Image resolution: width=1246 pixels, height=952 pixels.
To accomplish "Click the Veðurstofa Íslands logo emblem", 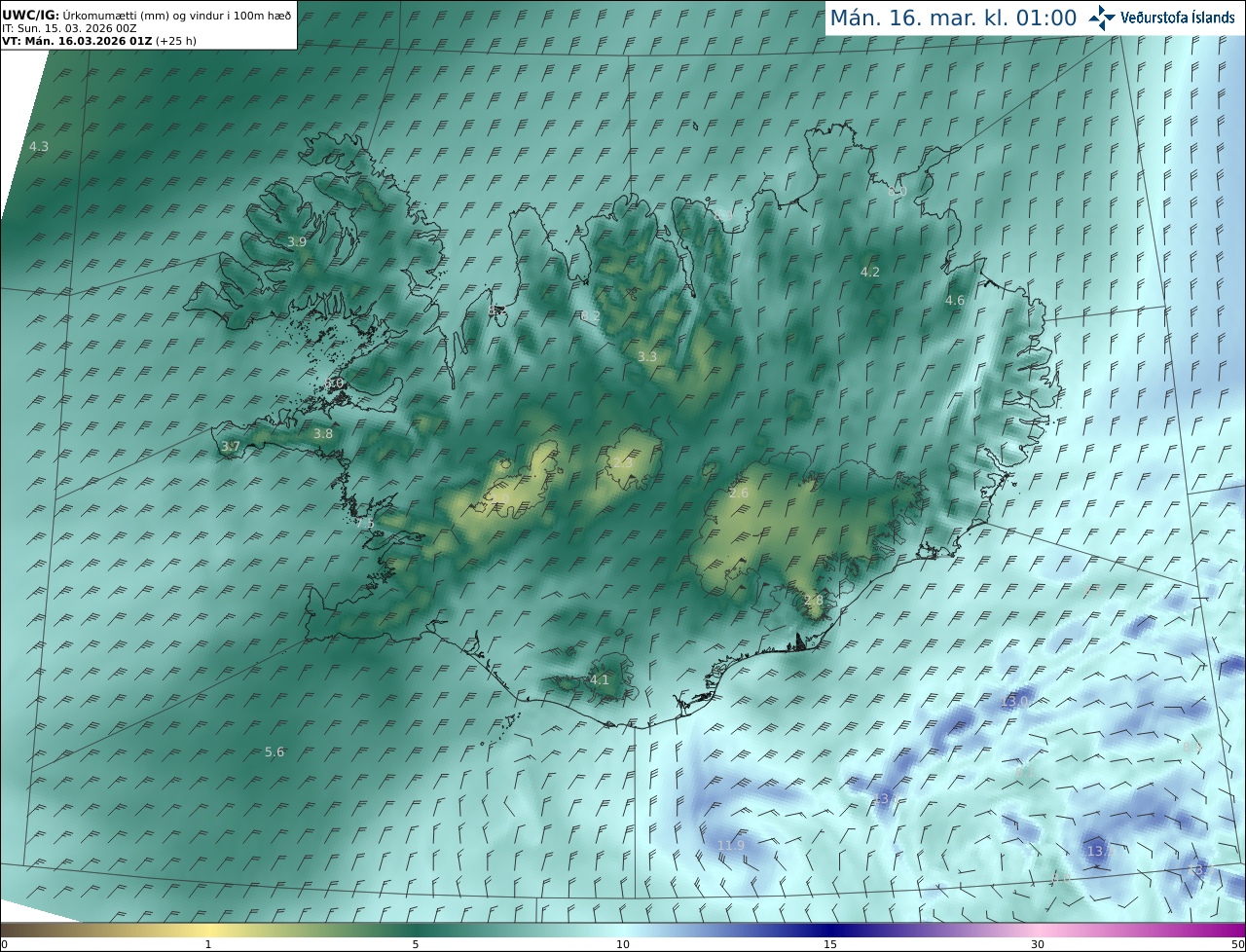I will coord(1102,18).
